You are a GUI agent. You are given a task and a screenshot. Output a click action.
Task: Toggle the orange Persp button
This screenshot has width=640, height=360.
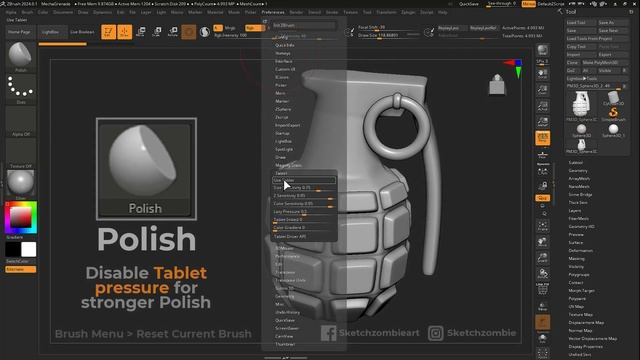tap(542, 138)
